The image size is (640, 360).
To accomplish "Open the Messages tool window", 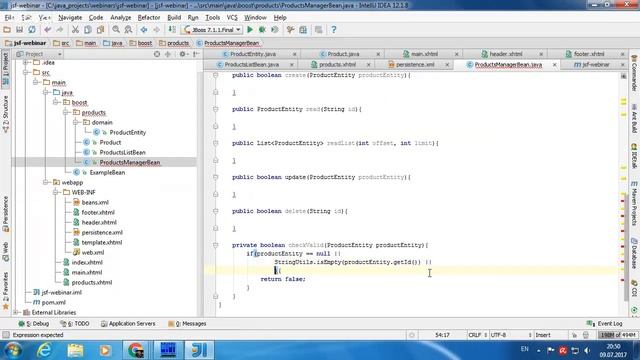I will pos(187,324).
